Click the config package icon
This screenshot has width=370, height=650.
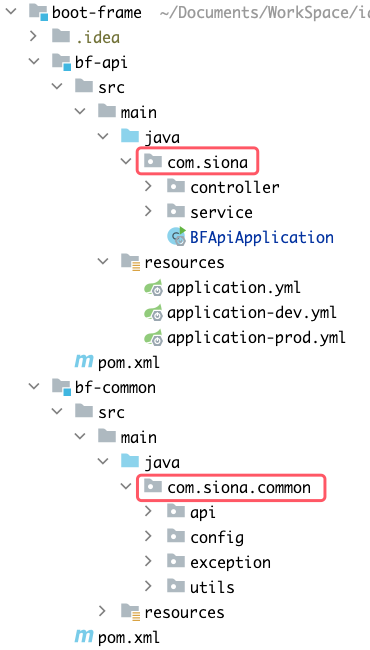(x=176, y=536)
